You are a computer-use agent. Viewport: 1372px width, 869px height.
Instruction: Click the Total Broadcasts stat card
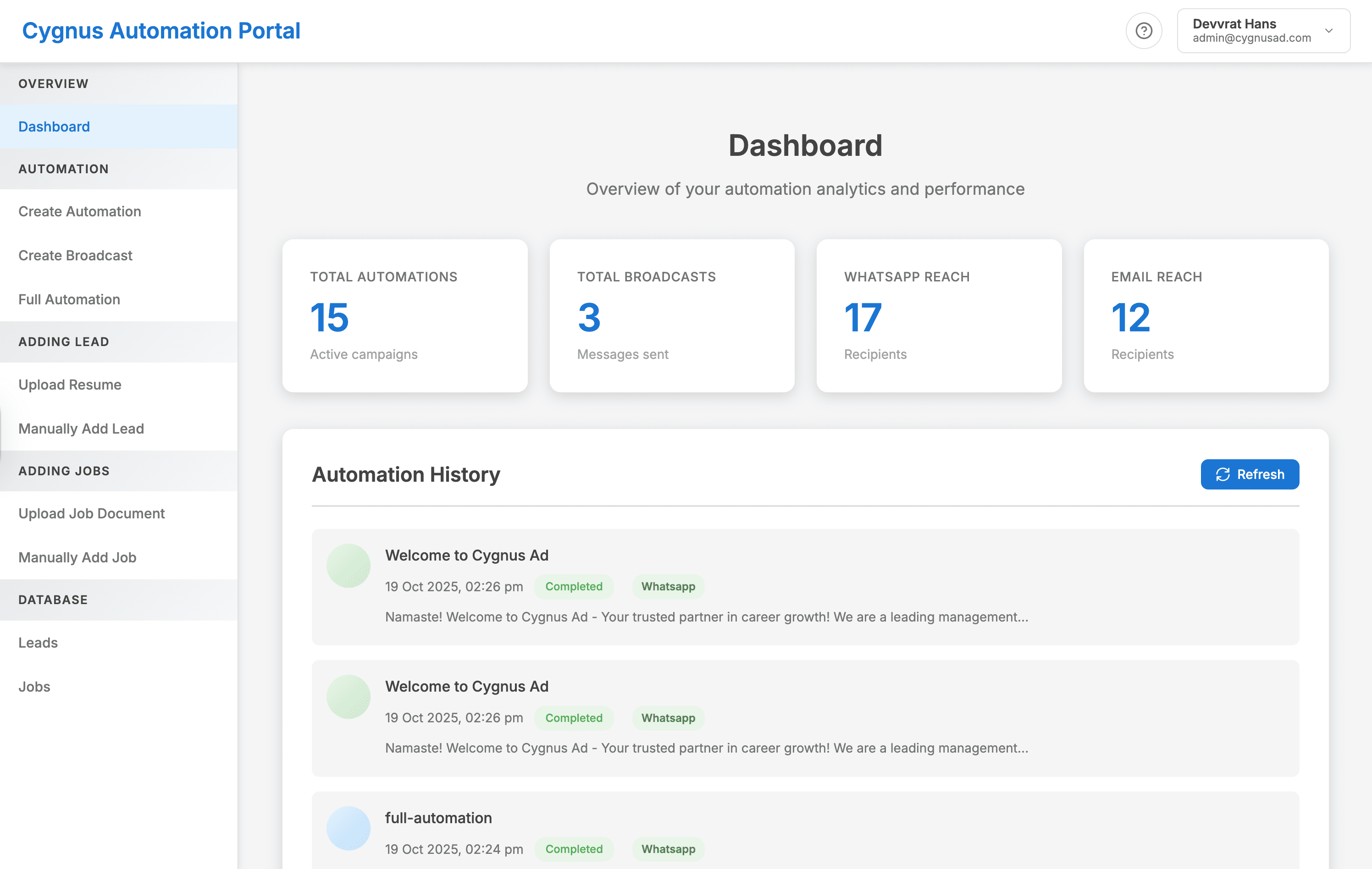coord(672,316)
